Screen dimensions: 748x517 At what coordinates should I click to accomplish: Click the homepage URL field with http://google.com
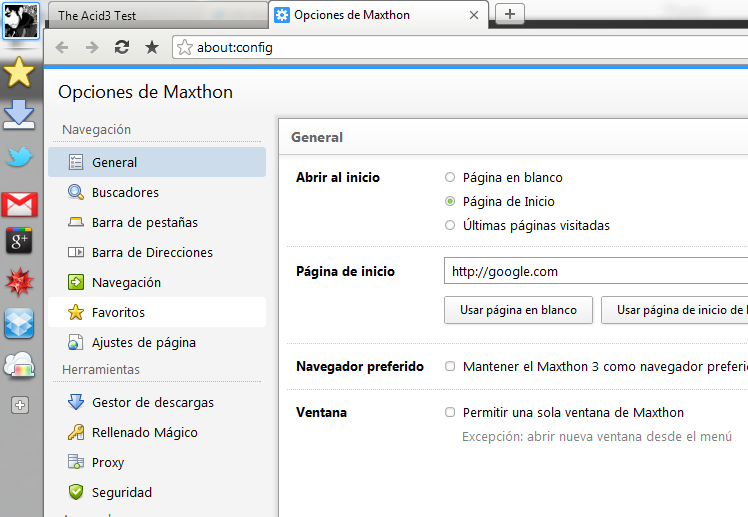pos(595,271)
